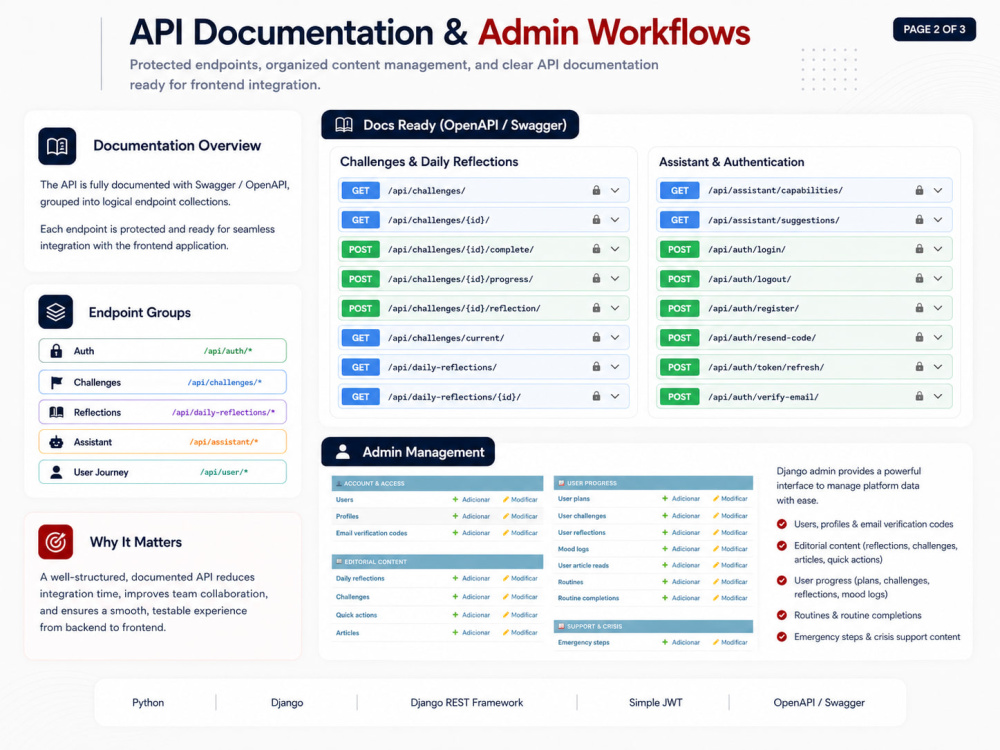The image size is (1000, 750).
Task: Click the SUPPORT & CRISIS section header
Action: tap(653, 626)
